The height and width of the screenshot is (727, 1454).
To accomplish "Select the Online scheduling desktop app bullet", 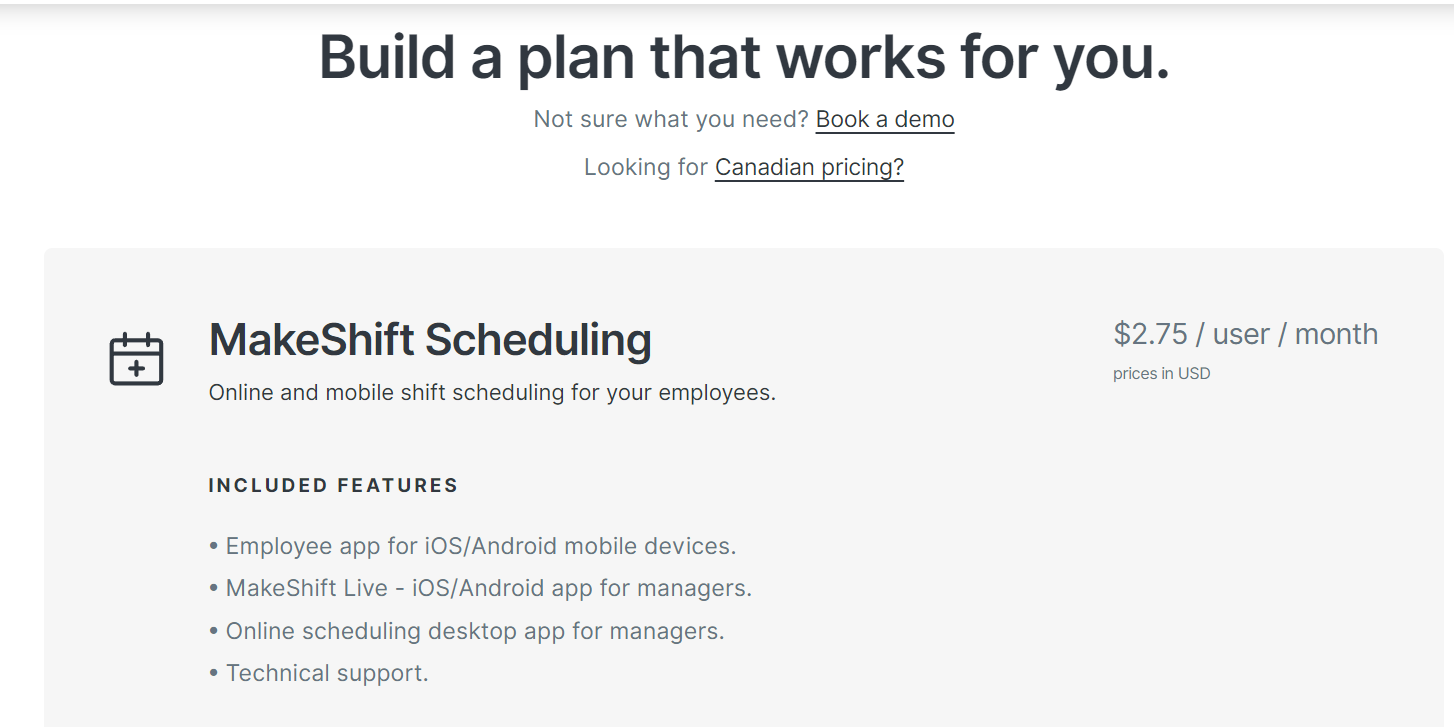I will (x=466, y=630).
